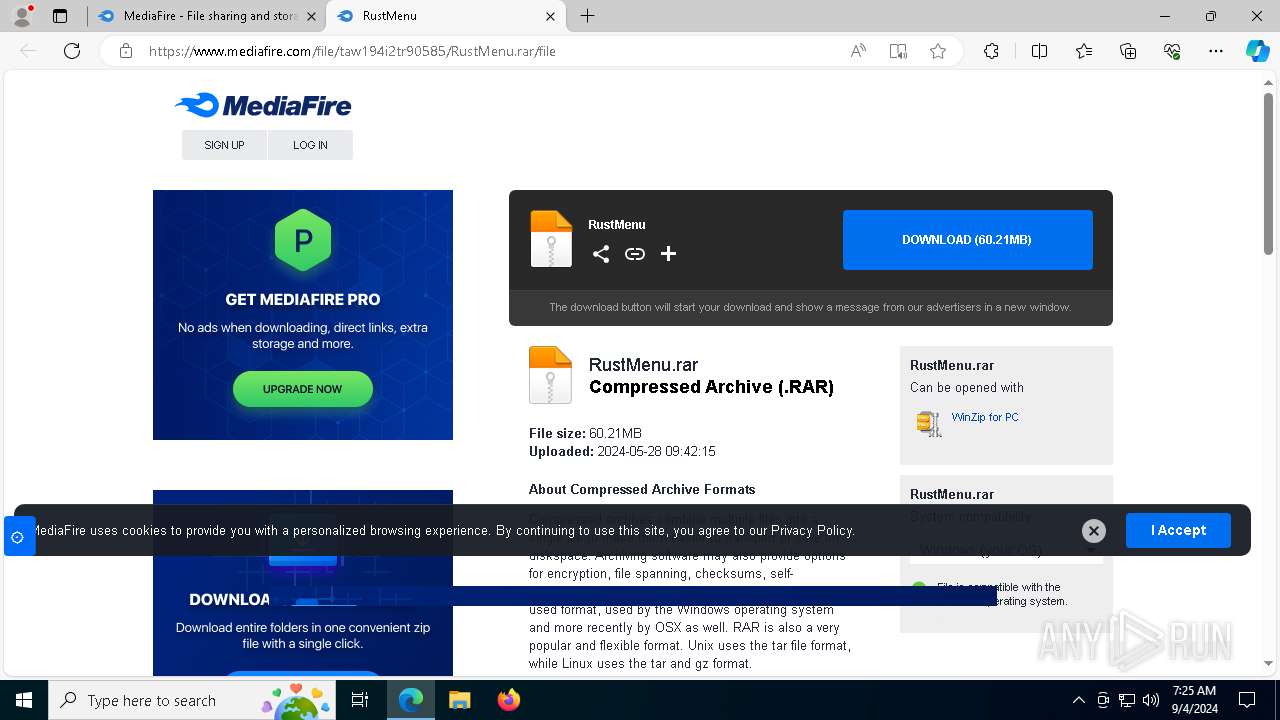Image resolution: width=1280 pixels, height=720 pixels.
Task: Open the browser profile icon
Action: [22, 16]
